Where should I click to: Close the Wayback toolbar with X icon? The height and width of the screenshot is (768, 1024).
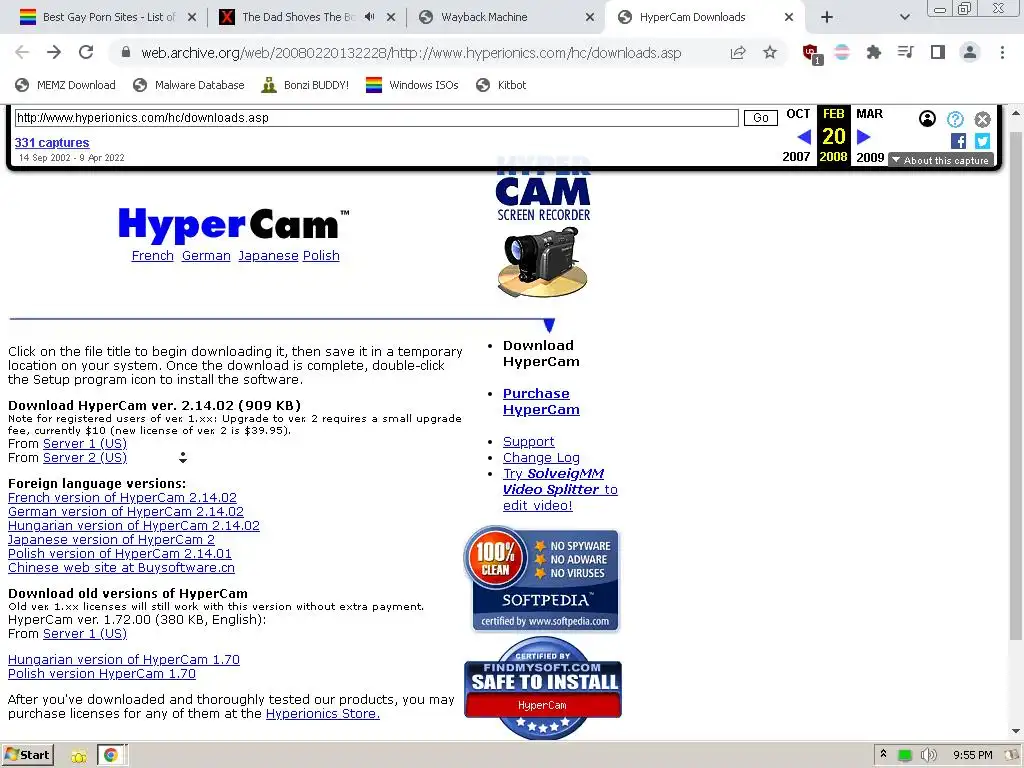click(982, 119)
